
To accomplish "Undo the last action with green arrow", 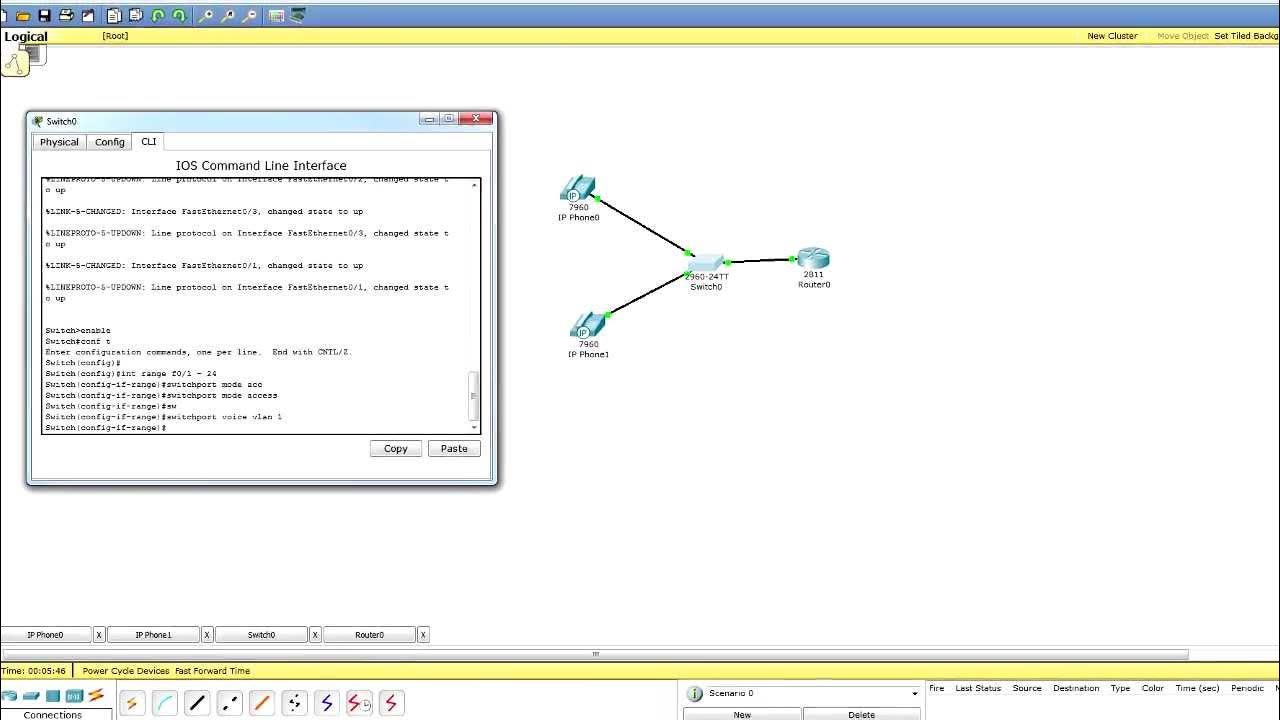I will click(x=158, y=16).
